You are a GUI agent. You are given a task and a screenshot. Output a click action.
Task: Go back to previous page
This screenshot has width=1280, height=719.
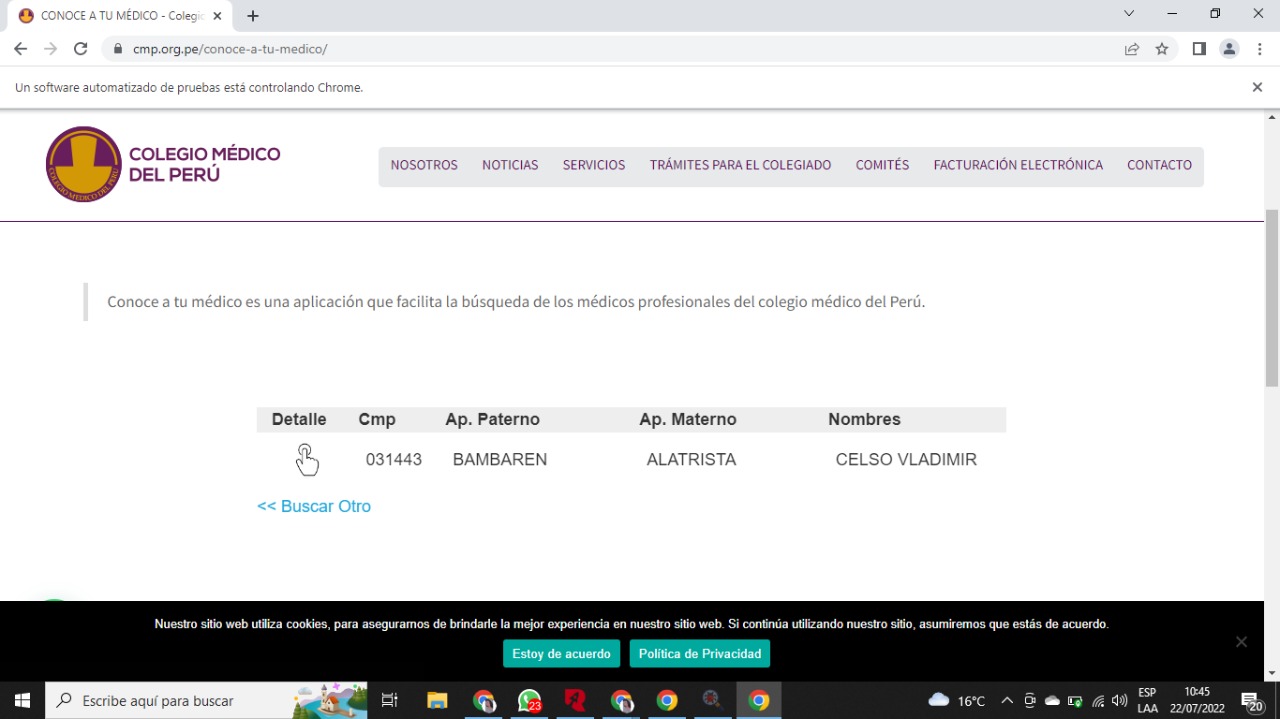pyautogui.click(x=20, y=49)
